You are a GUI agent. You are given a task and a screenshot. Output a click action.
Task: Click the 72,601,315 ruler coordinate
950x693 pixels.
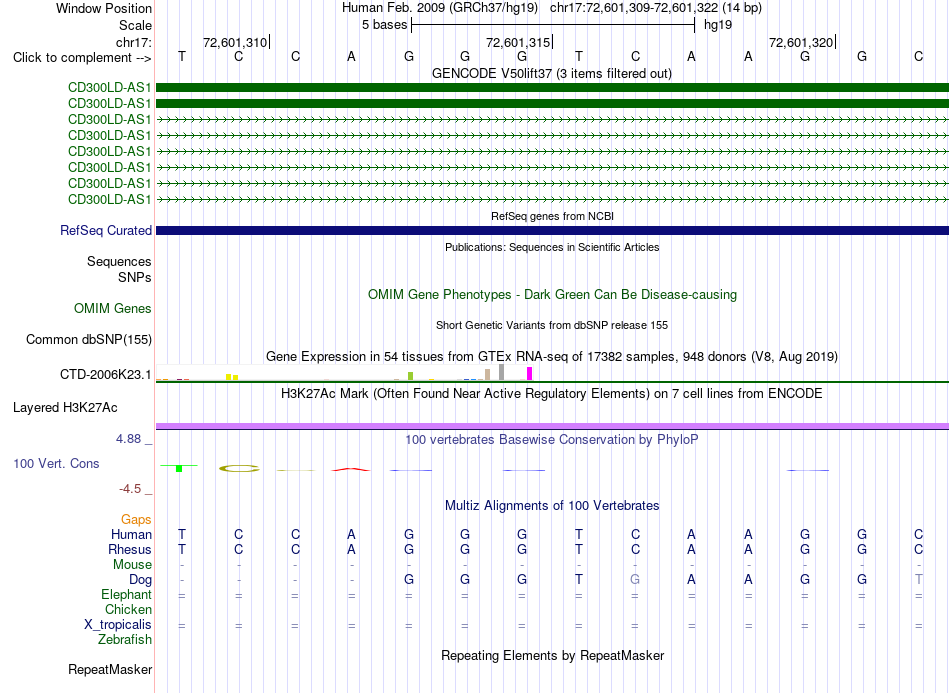click(x=518, y=42)
